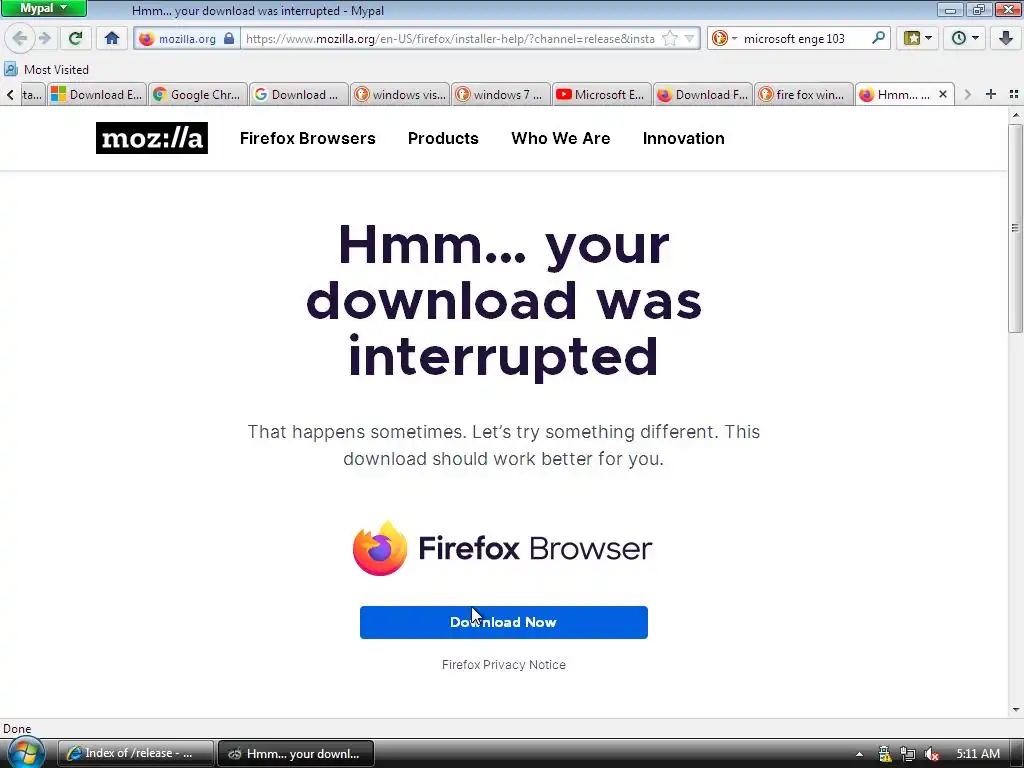This screenshot has width=1024, height=768.
Task: Switch to the partially hidden 'ta...' tab
Action: click(32, 95)
